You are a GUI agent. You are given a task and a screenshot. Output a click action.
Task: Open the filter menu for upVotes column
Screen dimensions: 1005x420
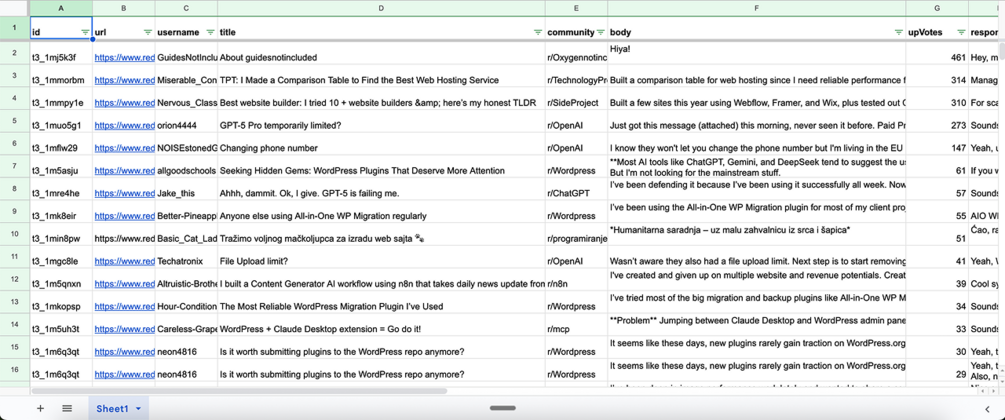click(961, 32)
